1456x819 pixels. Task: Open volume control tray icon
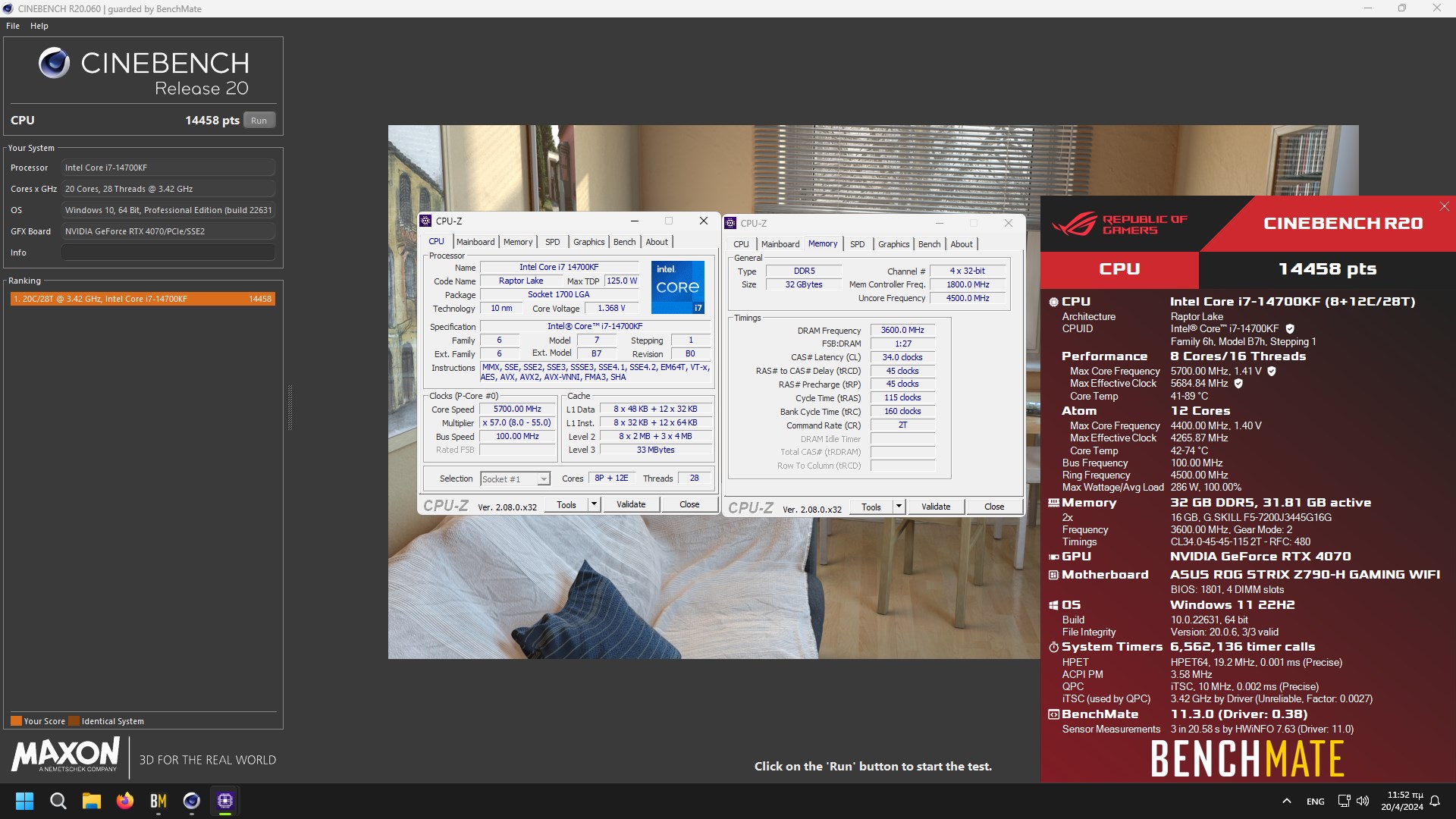(1363, 801)
